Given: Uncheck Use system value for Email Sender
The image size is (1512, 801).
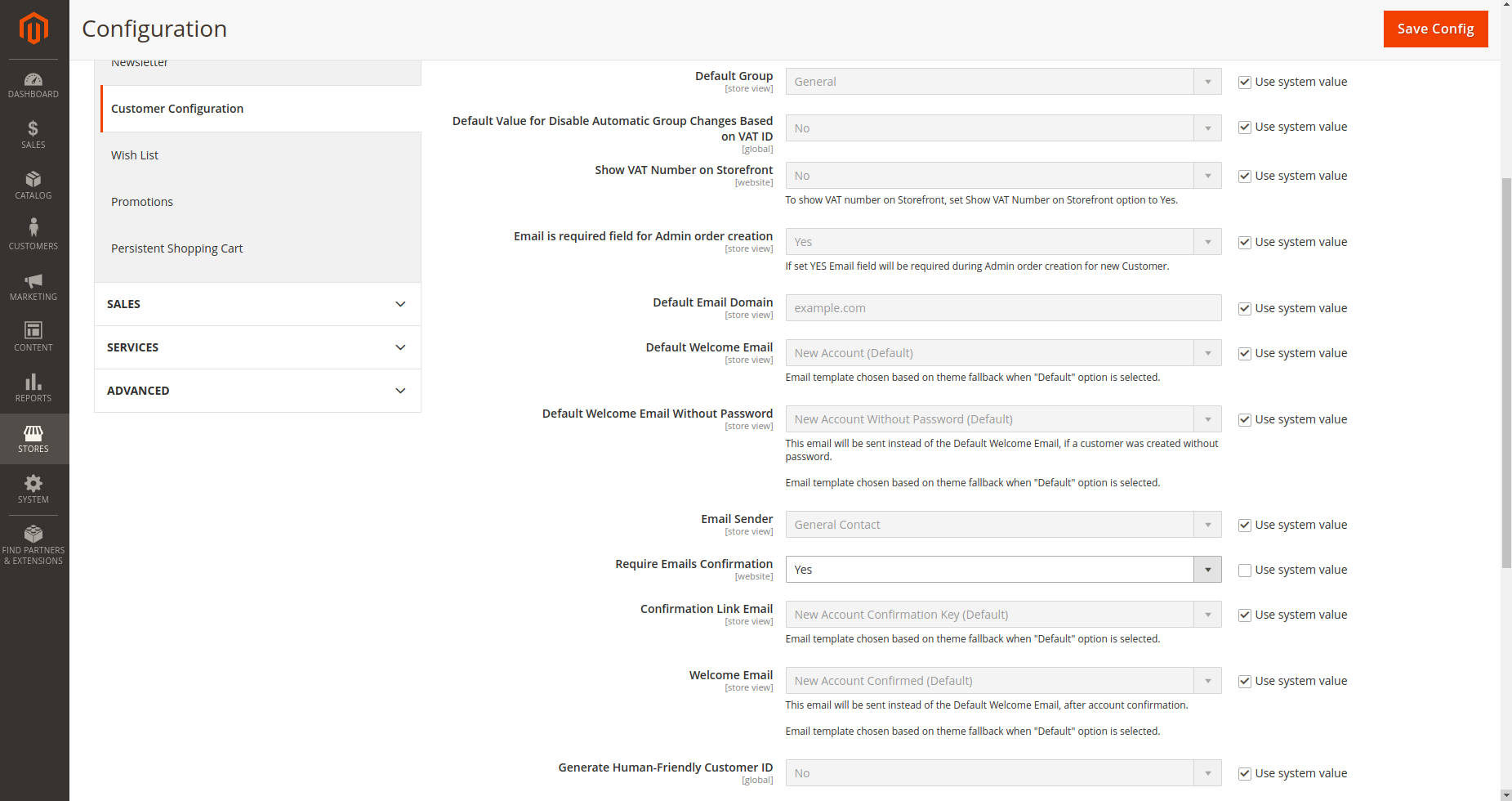Looking at the screenshot, I should [x=1245, y=525].
